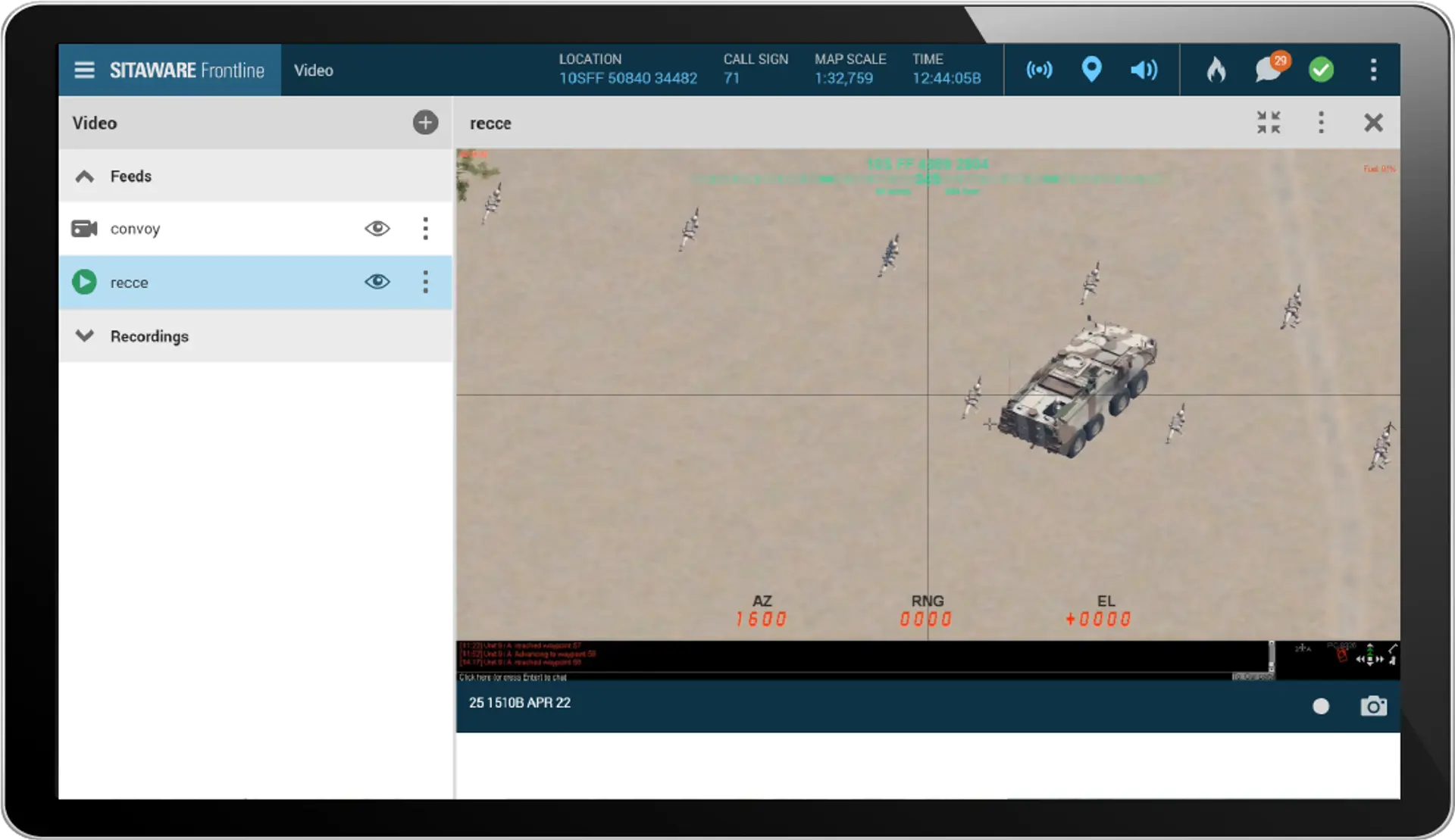Open three-dot menu for convoy feed

(425, 228)
